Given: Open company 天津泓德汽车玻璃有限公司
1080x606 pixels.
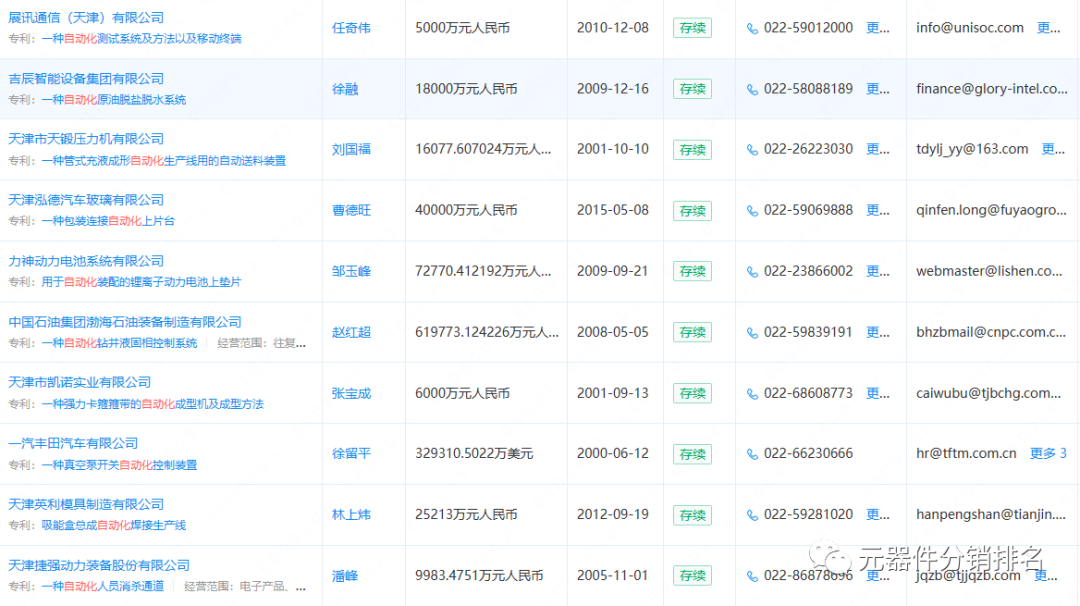Looking at the screenshot, I should pyautogui.click(x=86, y=200).
